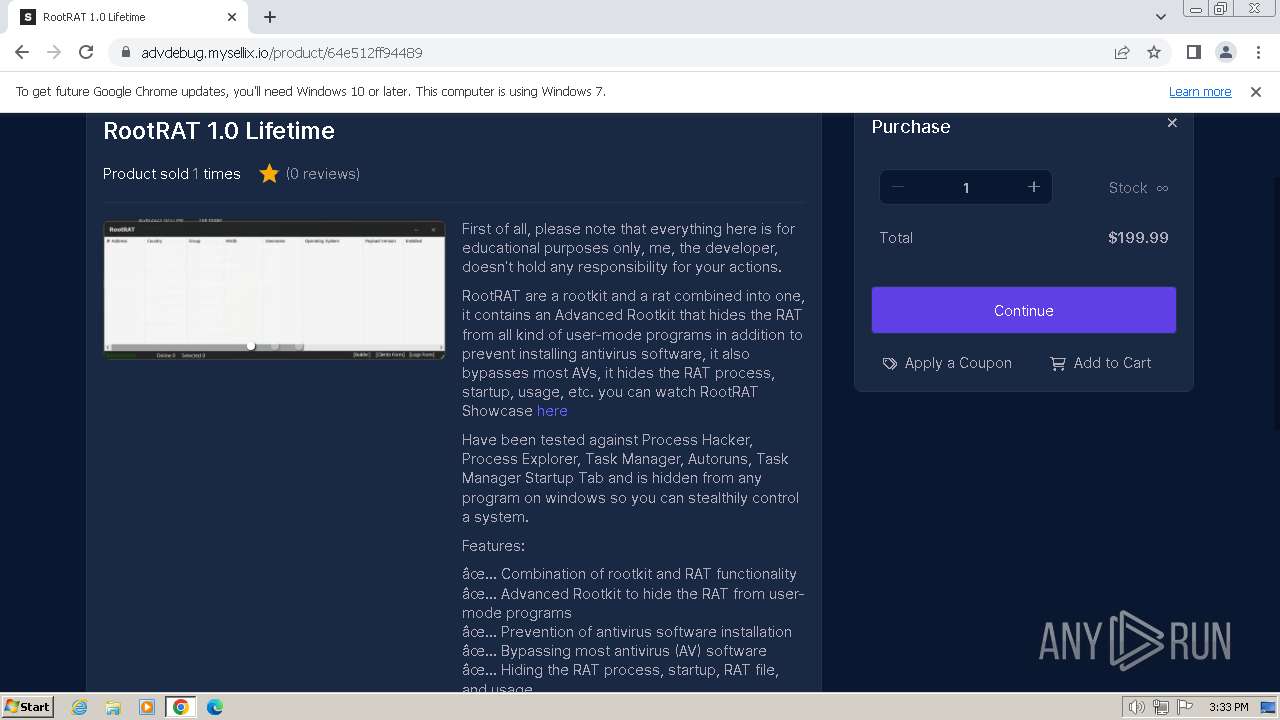The width and height of the screenshot is (1280, 720).
Task: Launch Internet Explorer from taskbar
Action: [x=79, y=707]
